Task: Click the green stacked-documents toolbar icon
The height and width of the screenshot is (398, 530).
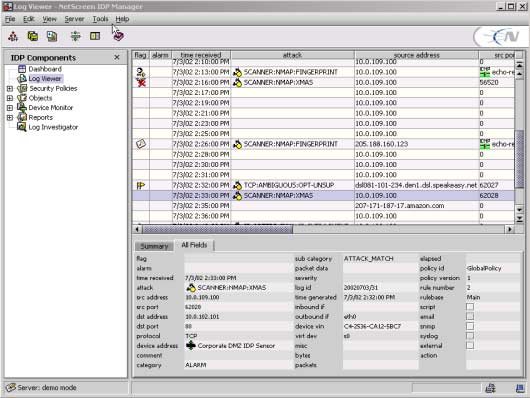Action: tap(33, 36)
